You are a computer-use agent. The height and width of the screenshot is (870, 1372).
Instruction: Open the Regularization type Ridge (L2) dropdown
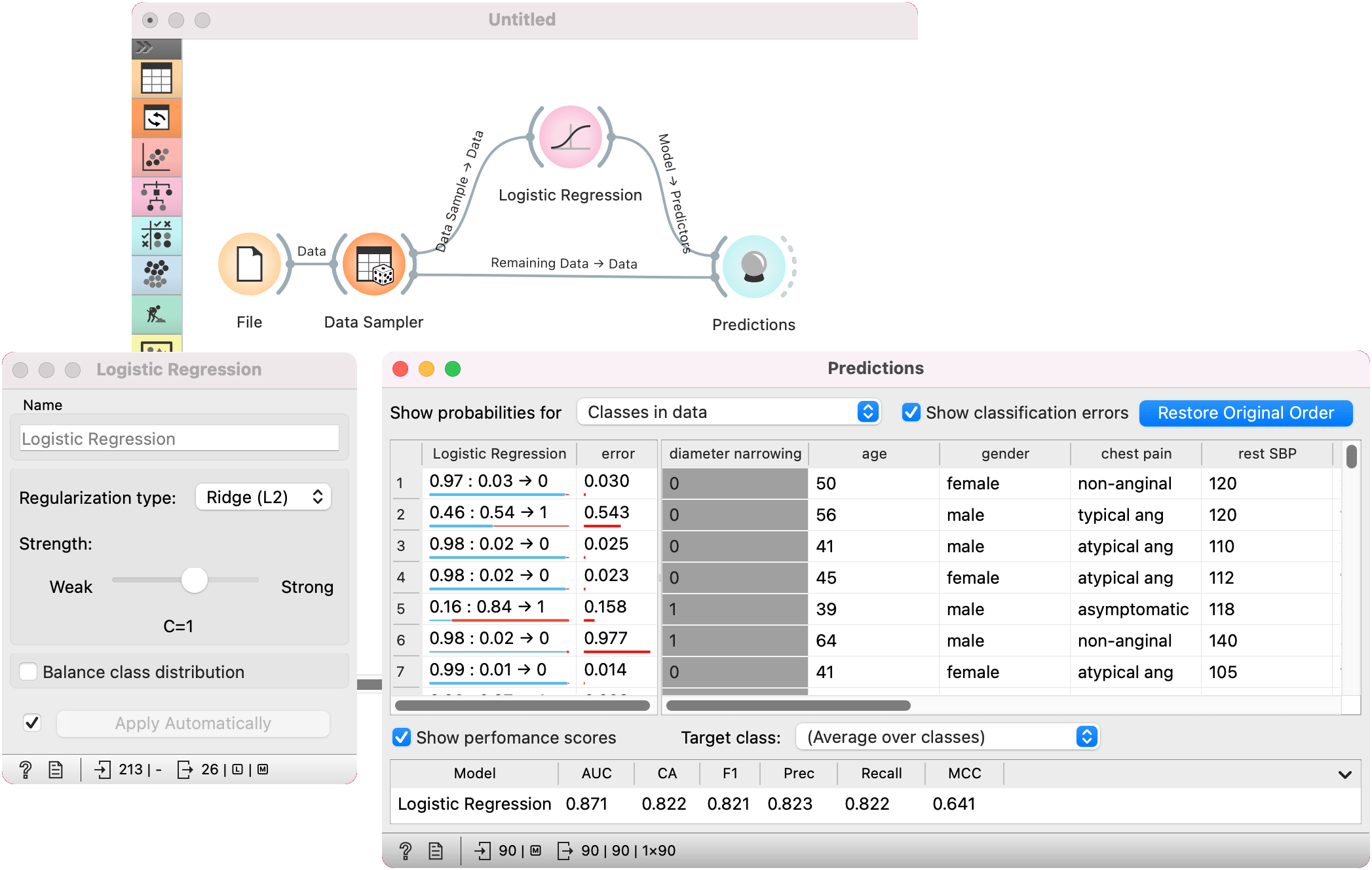point(263,497)
